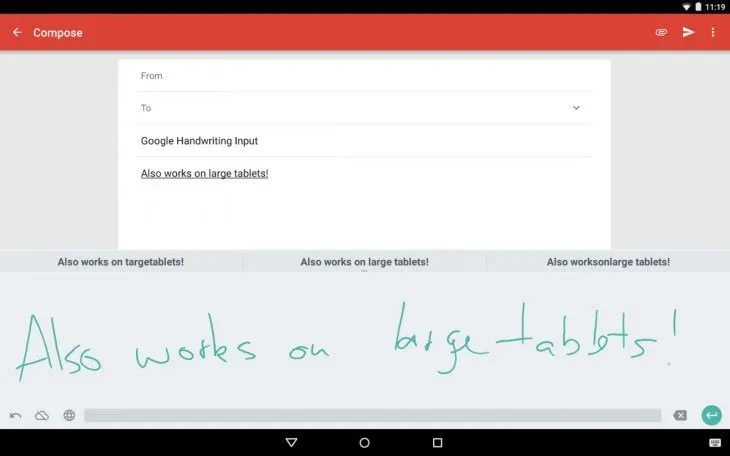The height and width of the screenshot is (456, 730).
Task: Tap the Compose title
Action: (x=58, y=33)
